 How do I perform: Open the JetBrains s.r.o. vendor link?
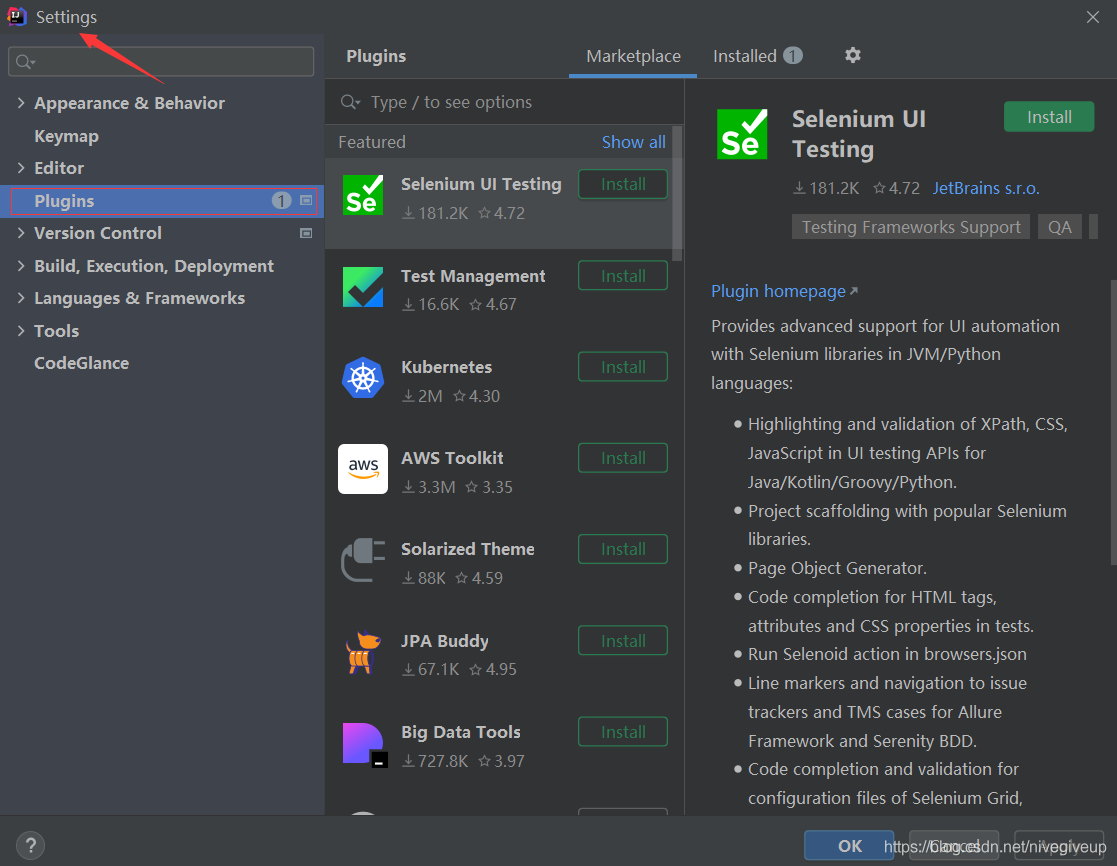[x=986, y=188]
